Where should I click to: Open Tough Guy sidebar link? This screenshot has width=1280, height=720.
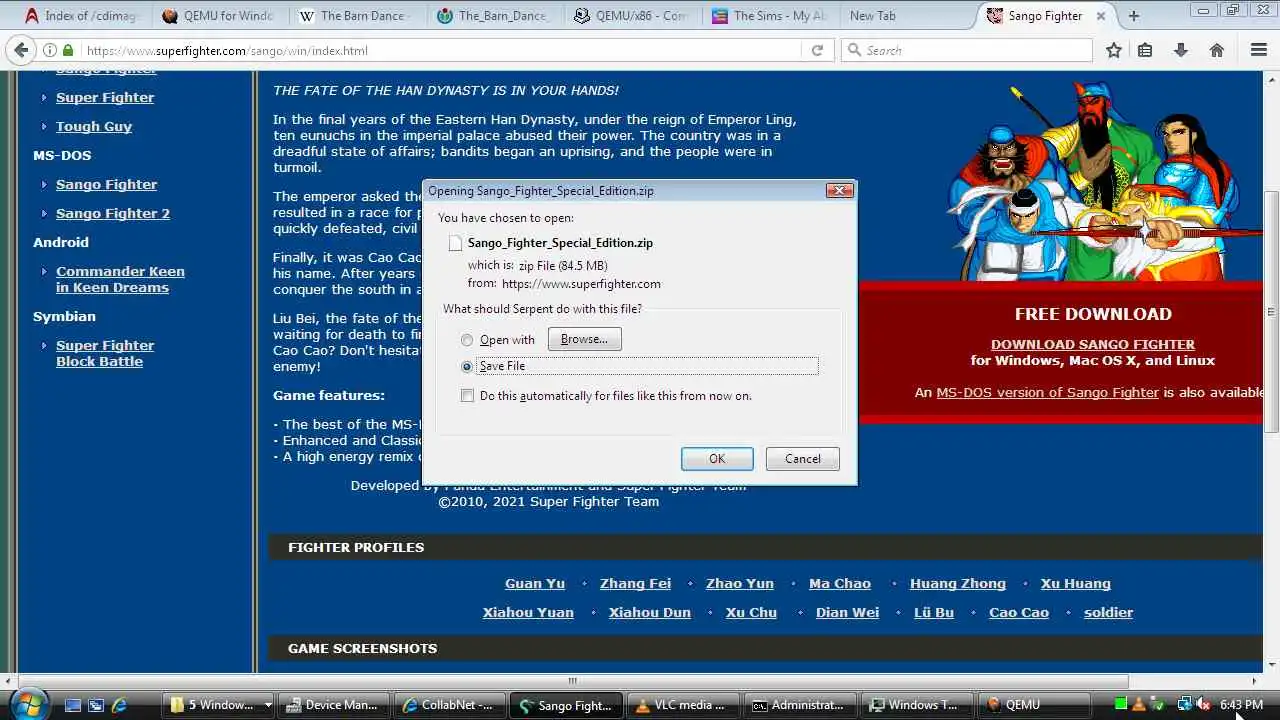(x=94, y=126)
